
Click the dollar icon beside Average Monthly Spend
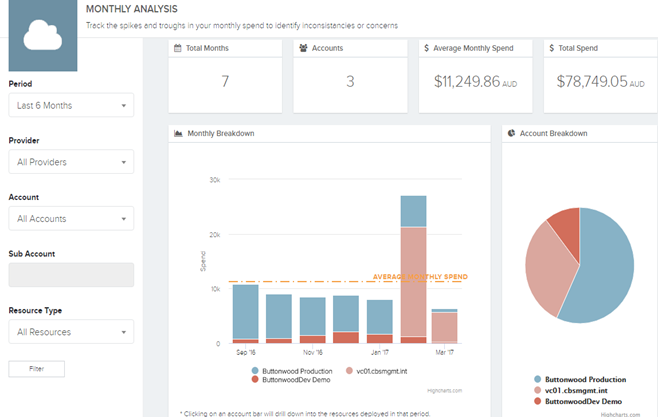(426, 48)
